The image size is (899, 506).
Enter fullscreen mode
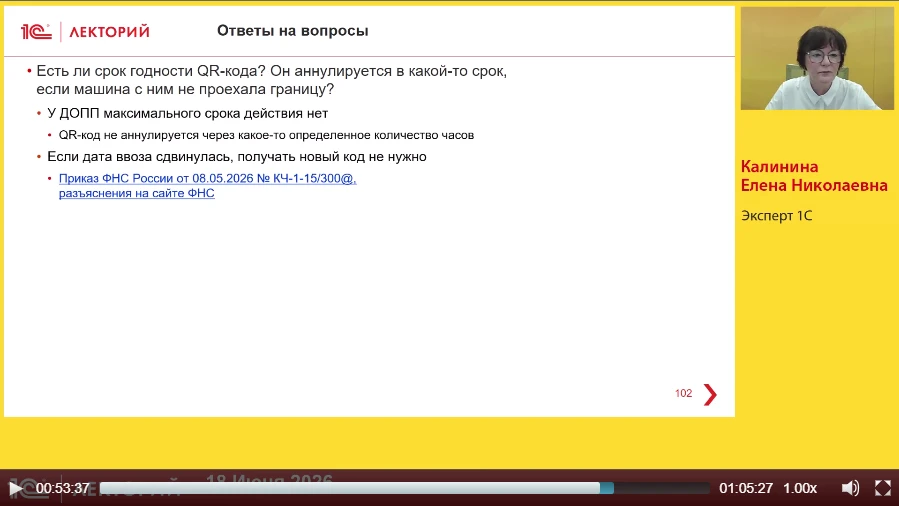(883, 488)
